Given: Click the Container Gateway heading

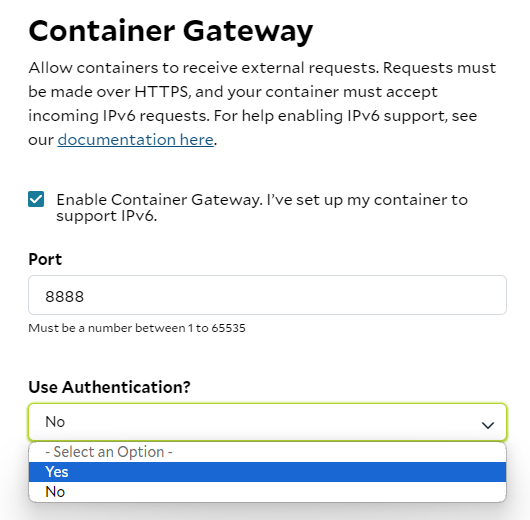Looking at the screenshot, I should click(171, 31).
